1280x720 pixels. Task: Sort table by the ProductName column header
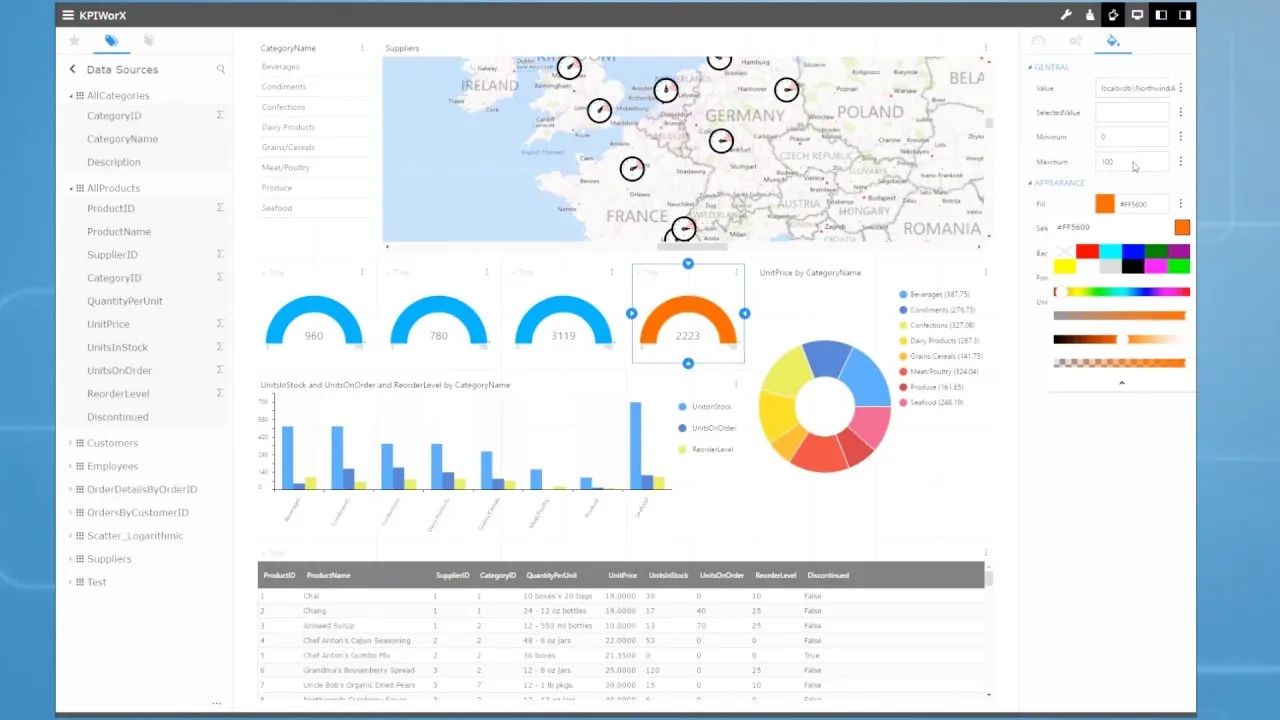click(328, 575)
